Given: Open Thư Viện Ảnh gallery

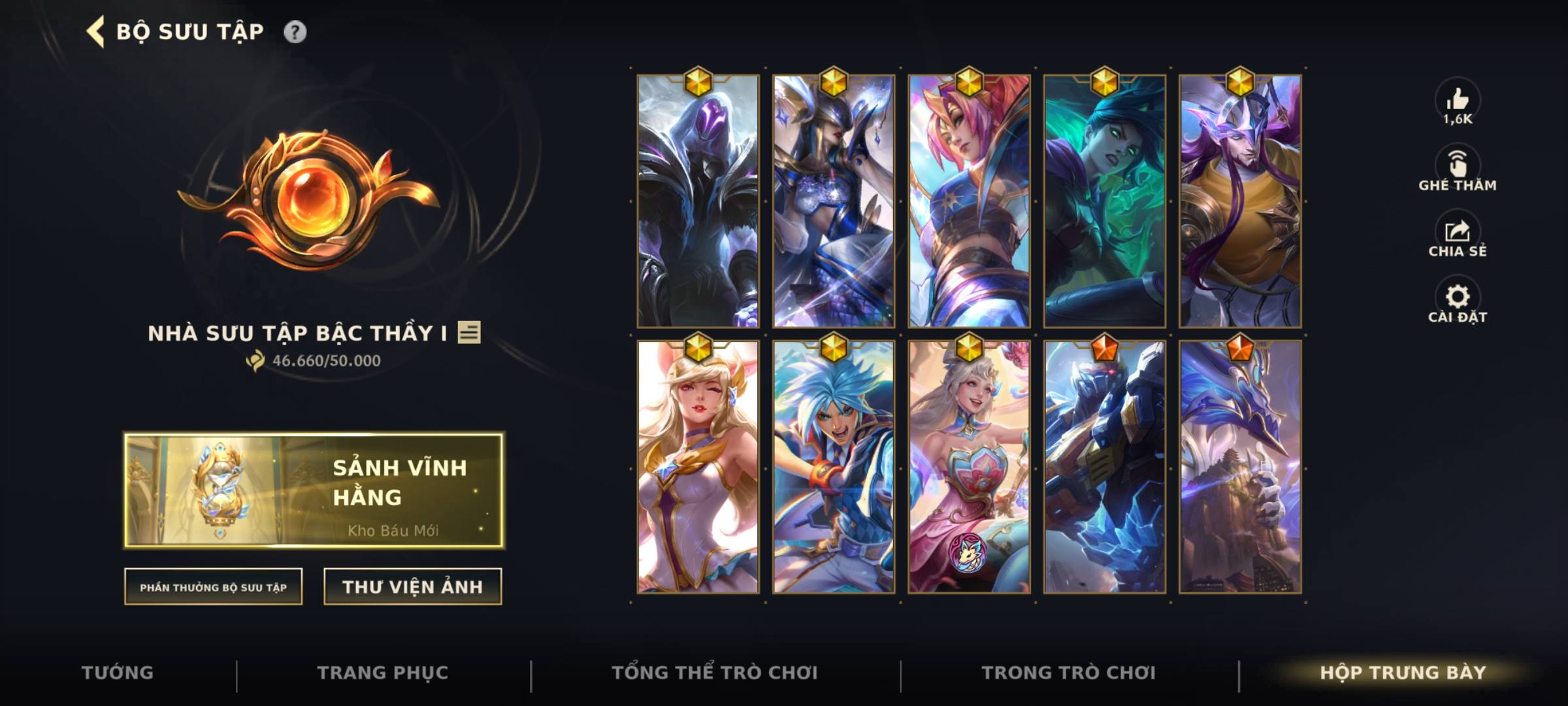Looking at the screenshot, I should (412, 586).
